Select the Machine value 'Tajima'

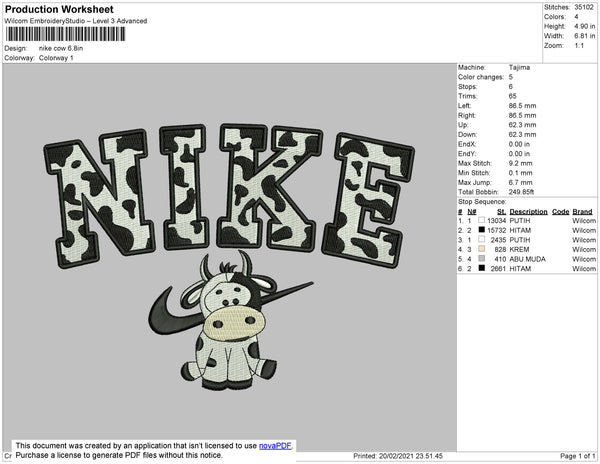point(519,67)
